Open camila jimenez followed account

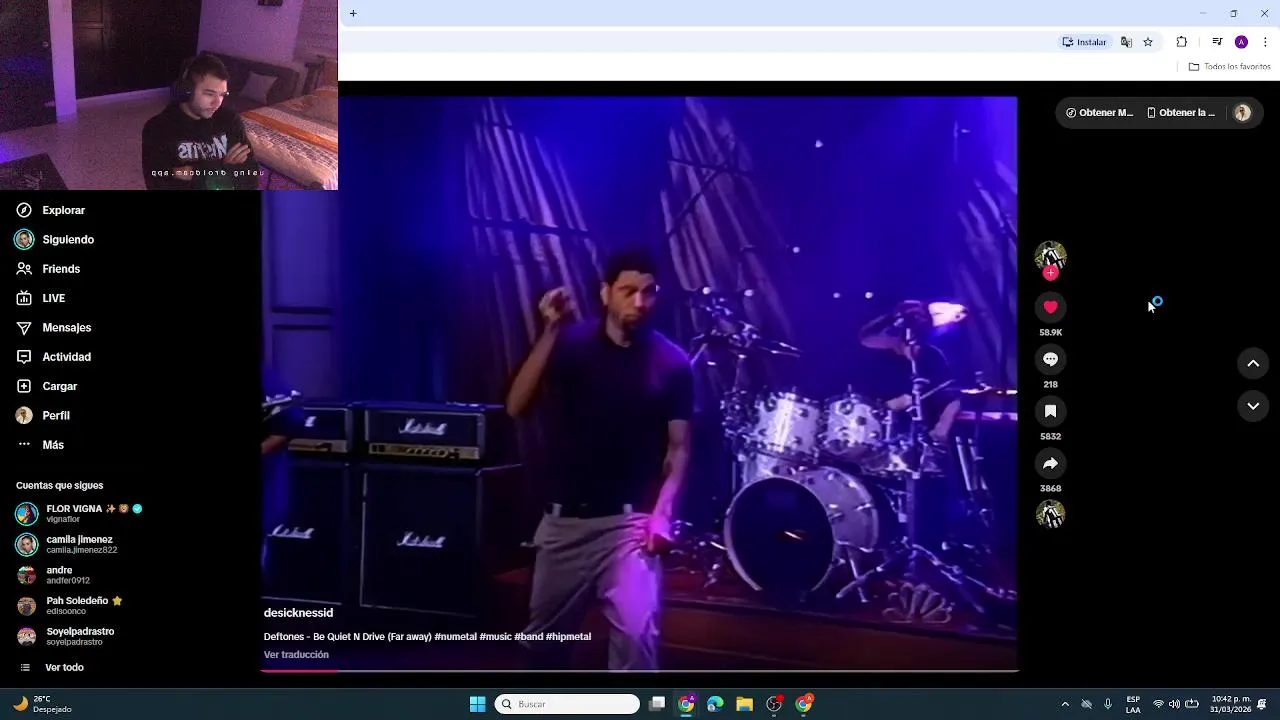click(68, 545)
